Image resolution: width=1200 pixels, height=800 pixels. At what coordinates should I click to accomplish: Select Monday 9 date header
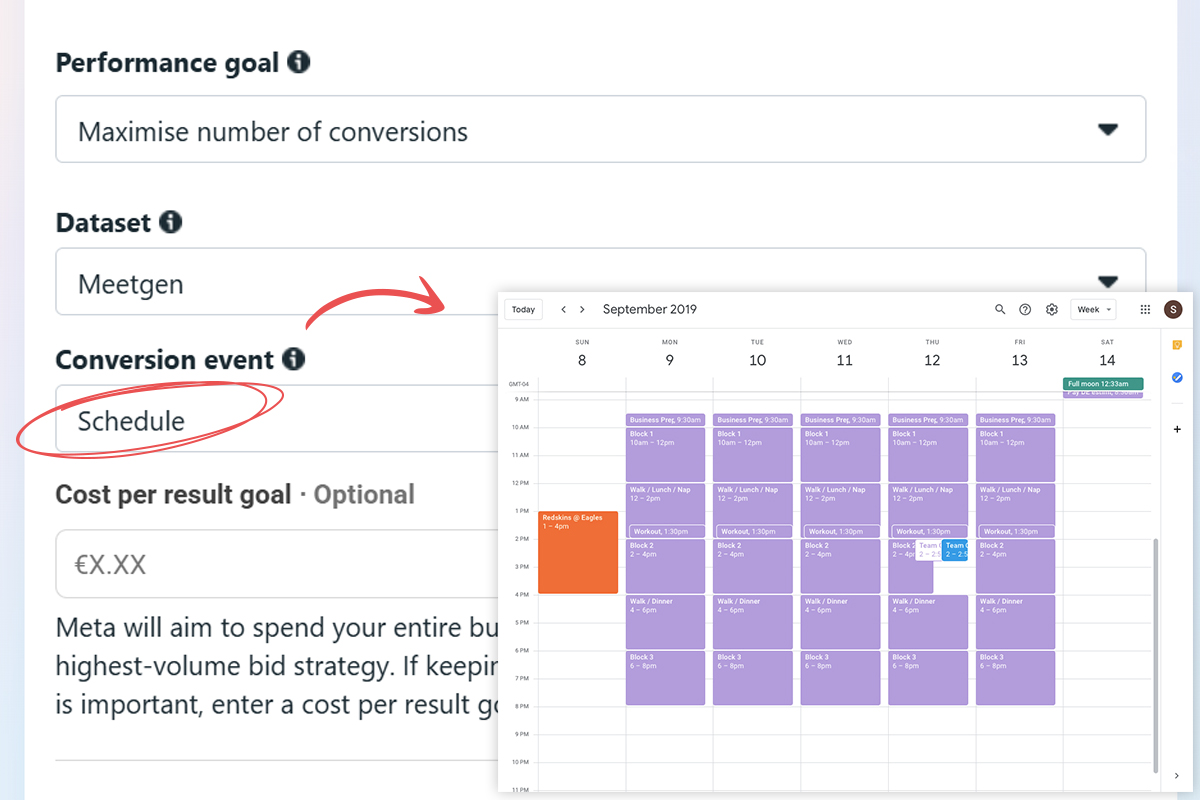669,359
